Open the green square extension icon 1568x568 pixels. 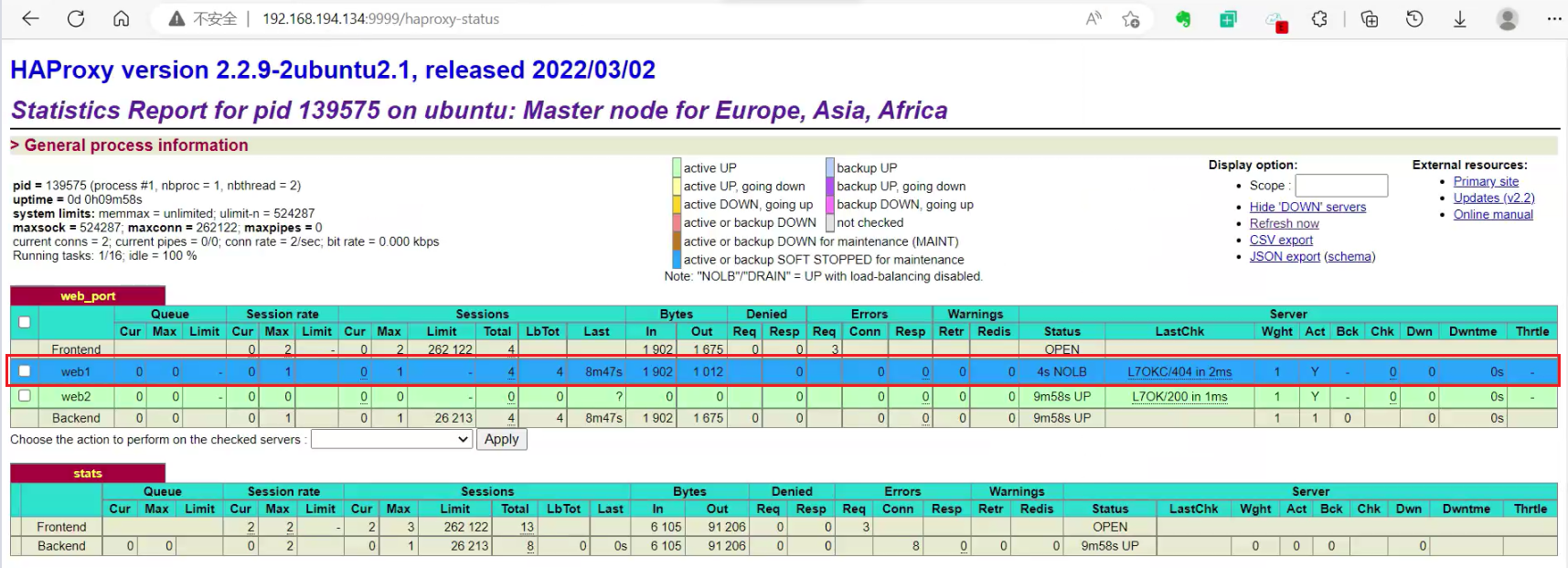(1228, 18)
